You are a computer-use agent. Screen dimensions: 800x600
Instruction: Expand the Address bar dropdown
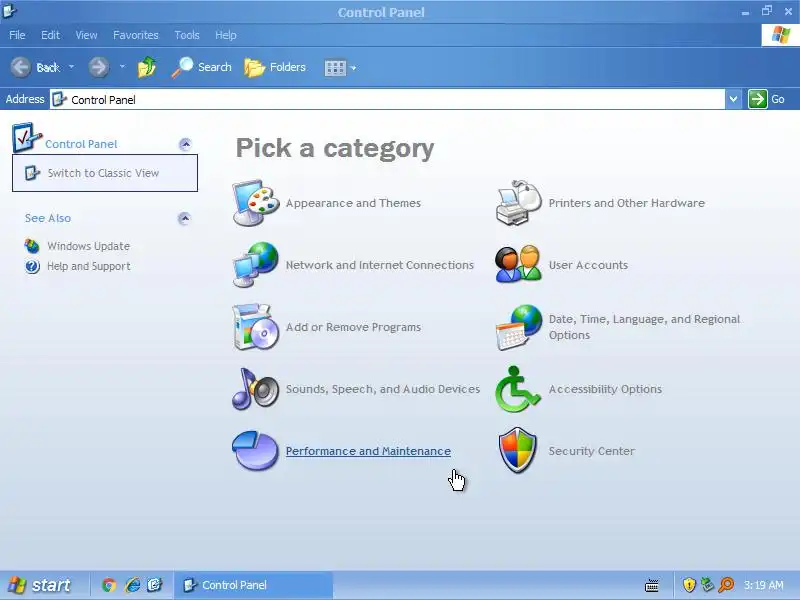coord(733,99)
